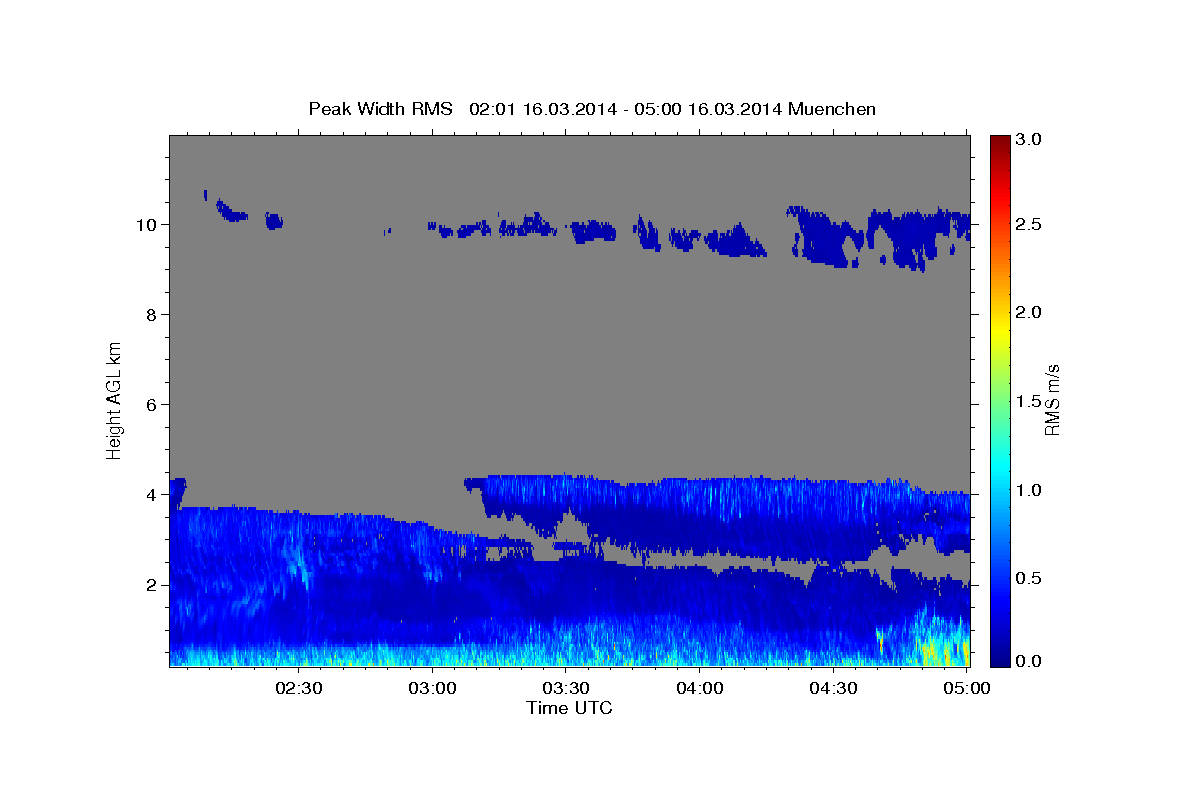Click the colorbar value '0.0'
This screenshot has height=800, width=1200.
click(x=1030, y=661)
